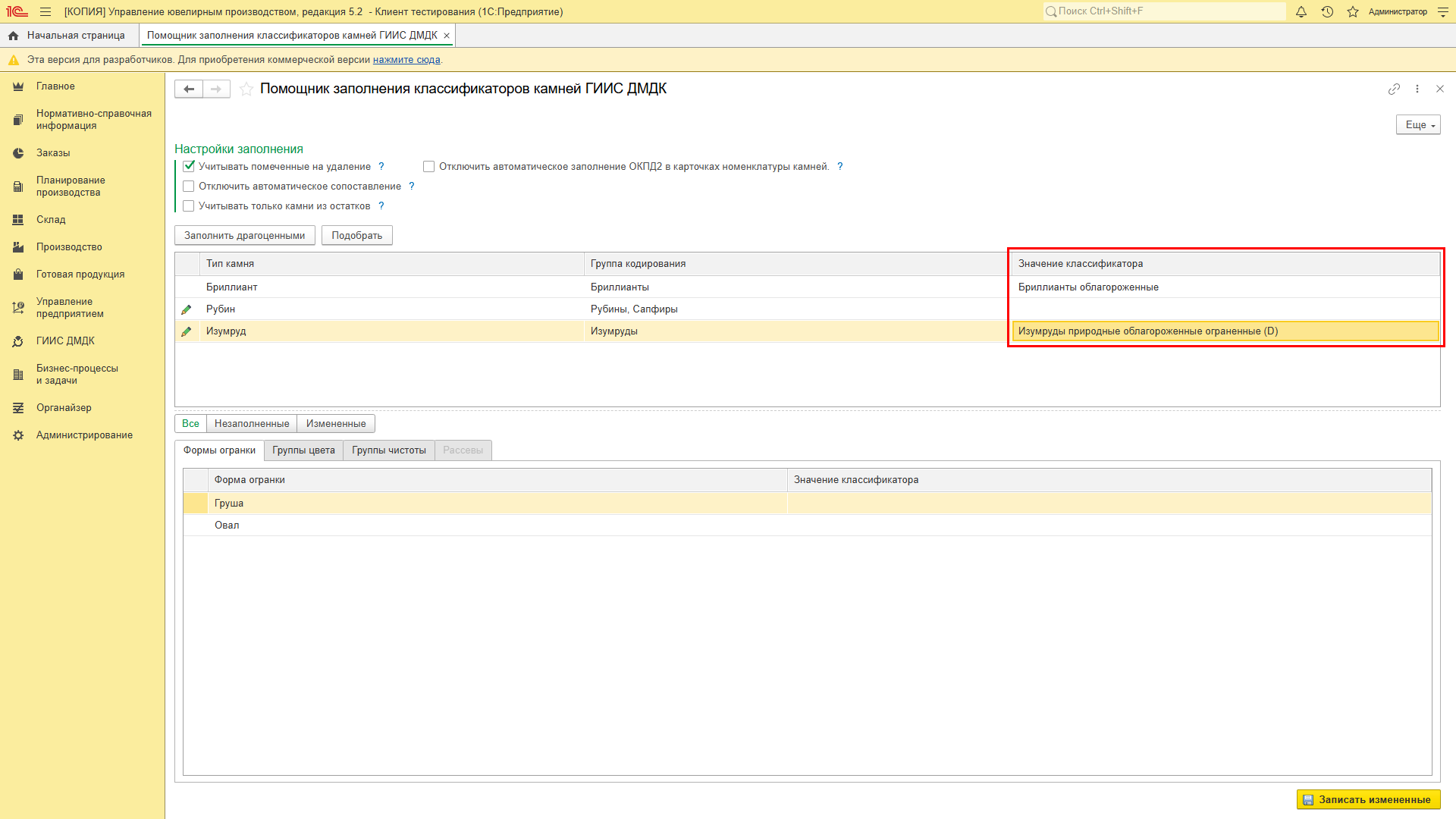Open form options three-dots menu
The width and height of the screenshot is (1456, 819).
(x=1417, y=89)
